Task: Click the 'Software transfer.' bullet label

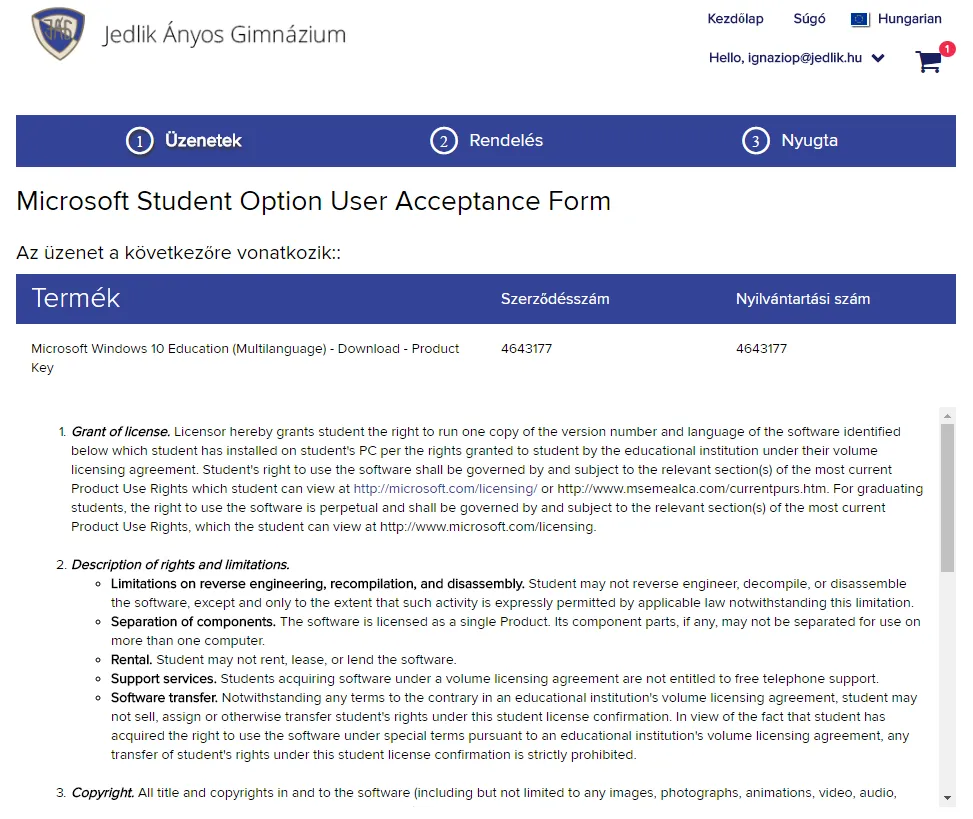Action: pos(164,698)
